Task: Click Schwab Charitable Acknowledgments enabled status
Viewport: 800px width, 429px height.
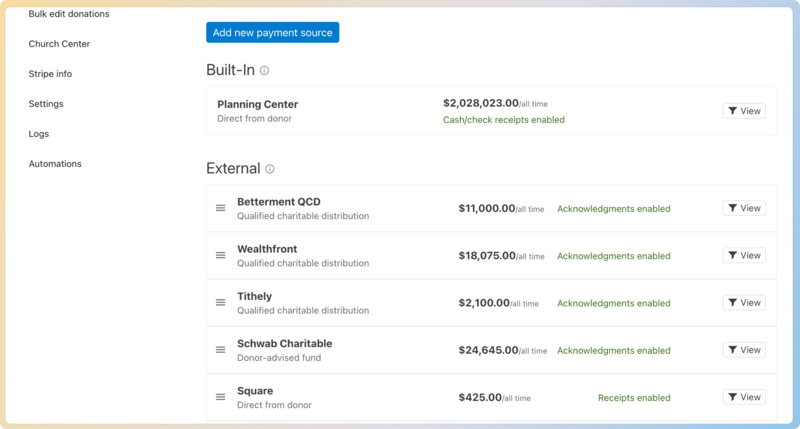Action: click(x=614, y=350)
